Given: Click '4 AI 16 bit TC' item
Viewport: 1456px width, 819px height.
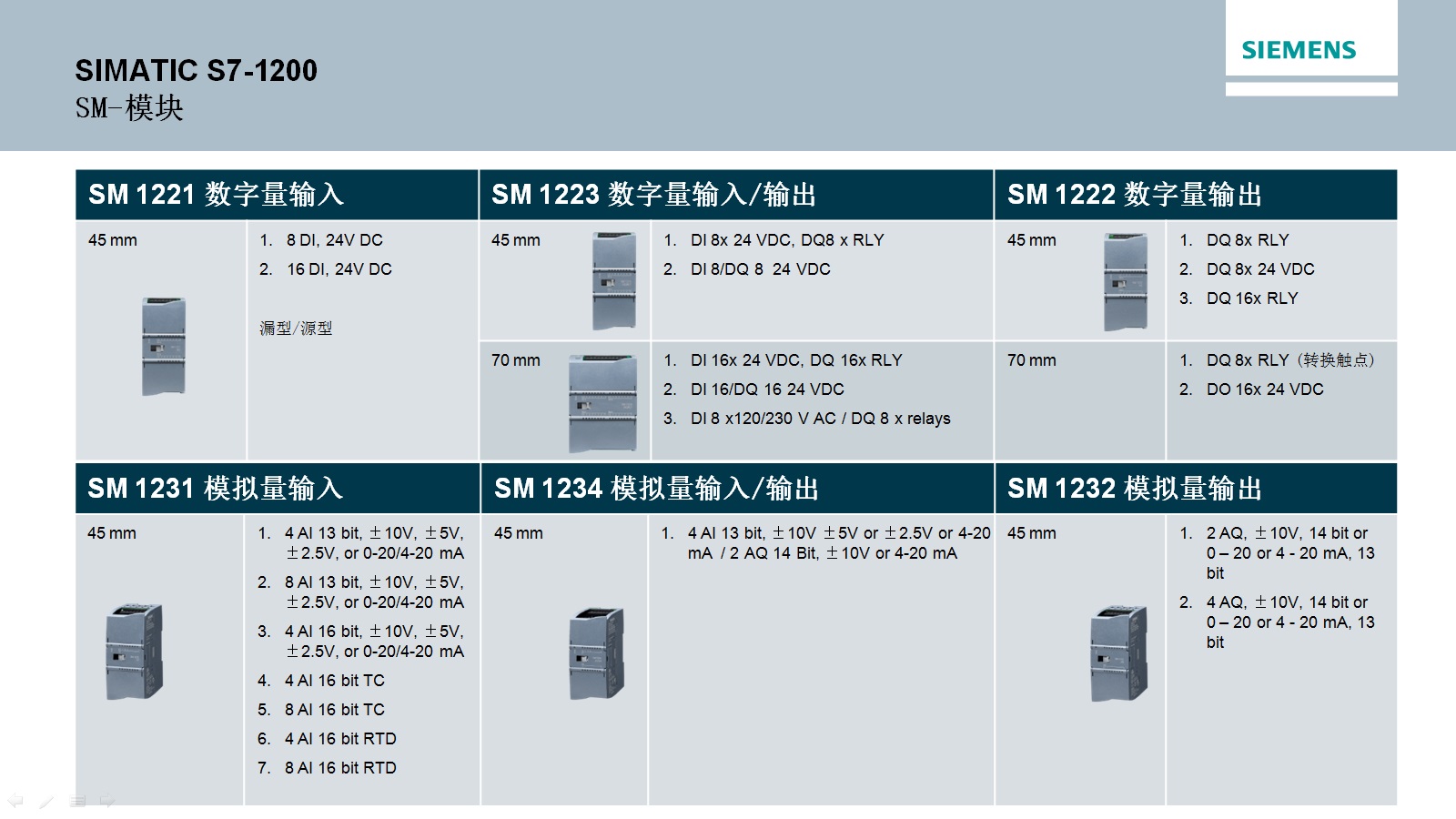Looking at the screenshot, I should click(x=334, y=681).
